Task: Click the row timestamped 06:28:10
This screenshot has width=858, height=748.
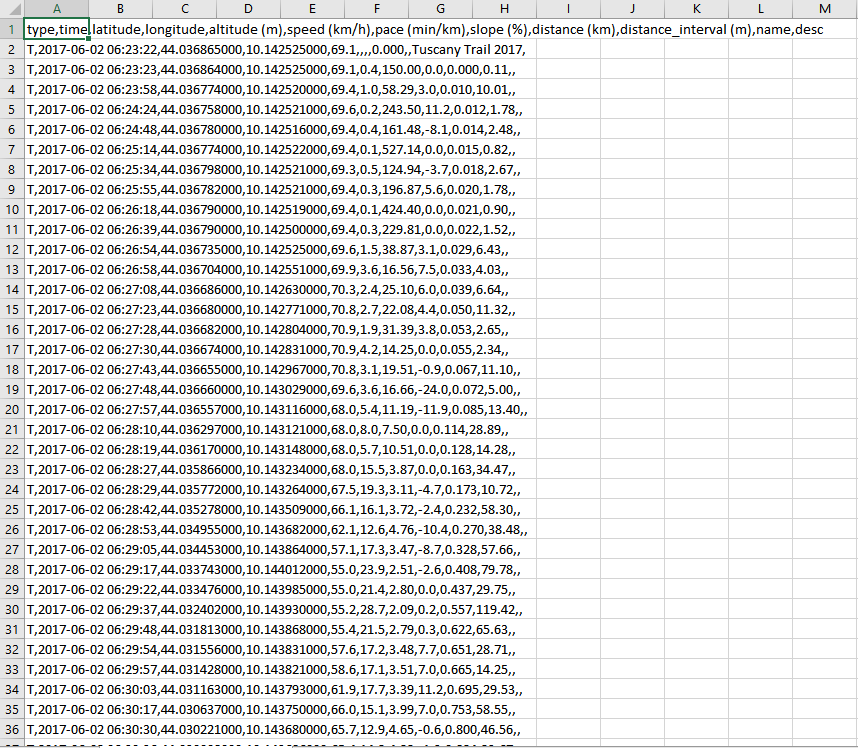Action: pos(268,430)
